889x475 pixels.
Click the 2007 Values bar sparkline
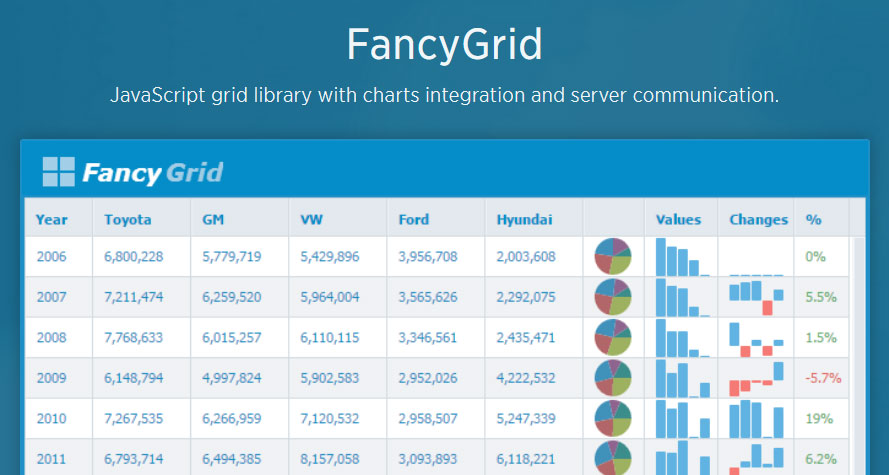pos(683,297)
